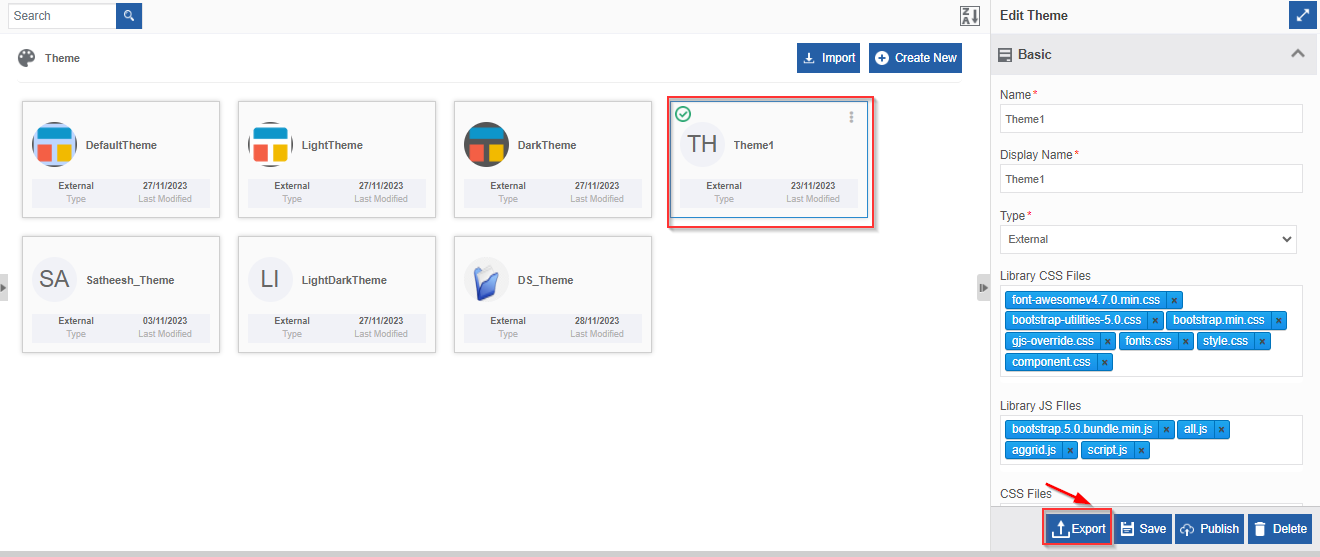The image size is (1320, 557).
Task: Click the 23/11/2023 date on Theme1
Action: 812,186
